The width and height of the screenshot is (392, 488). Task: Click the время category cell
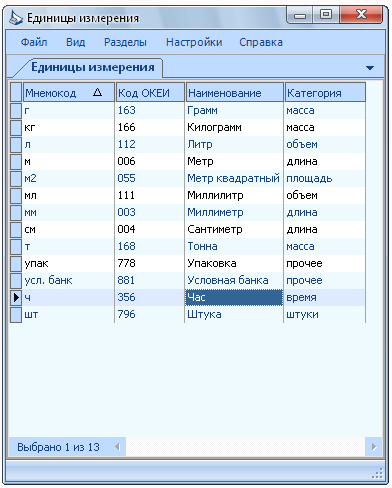[325, 297]
